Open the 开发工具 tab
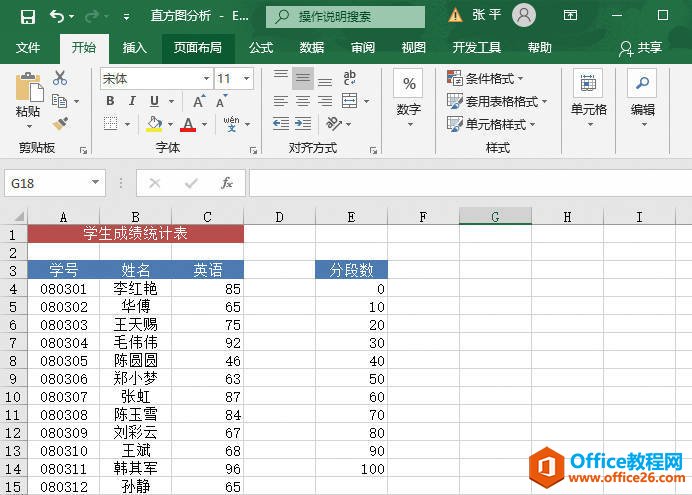This screenshot has height=495, width=692. coord(477,48)
